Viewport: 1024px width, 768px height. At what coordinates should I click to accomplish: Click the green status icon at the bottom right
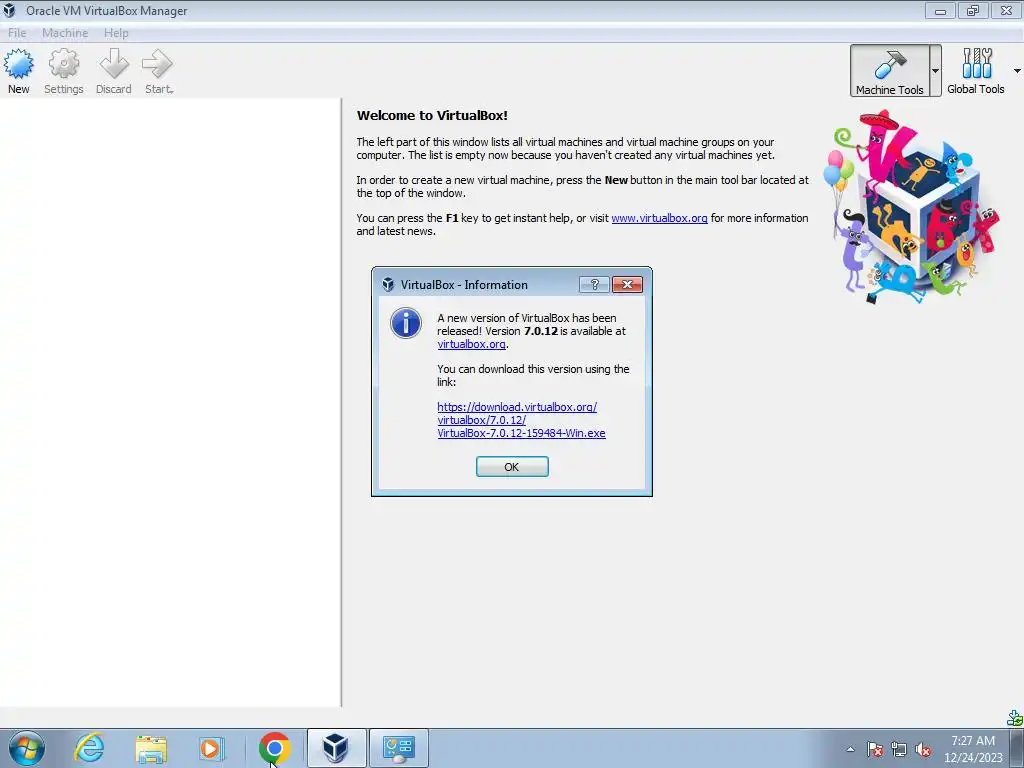coord(1015,718)
